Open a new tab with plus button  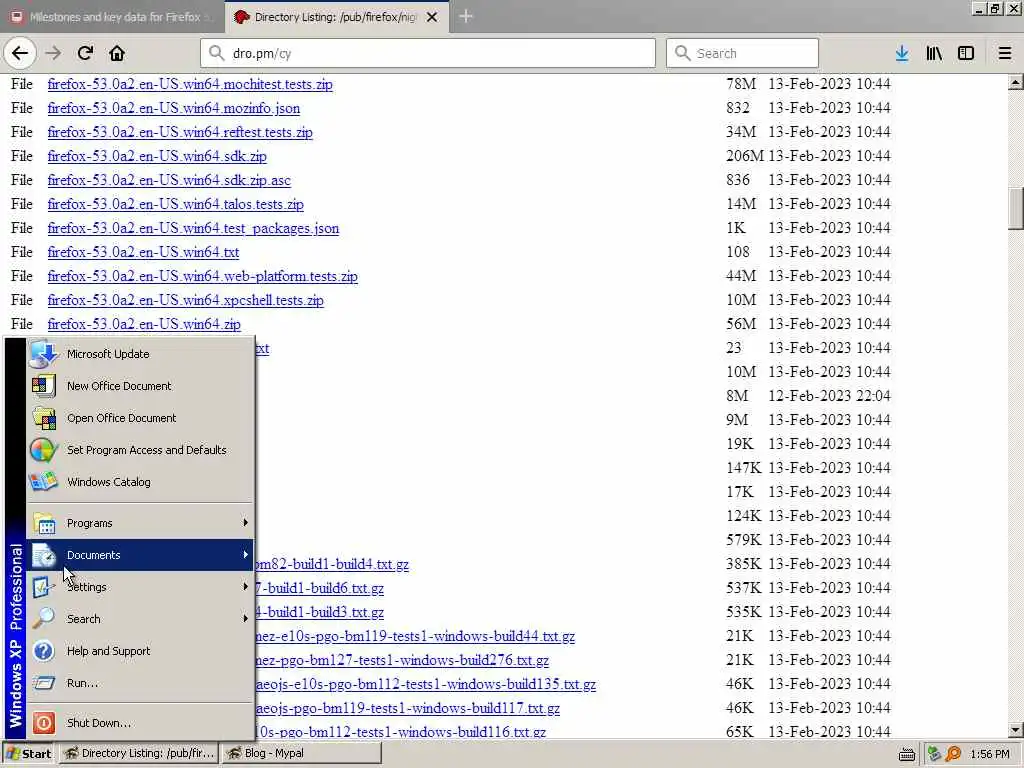[466, 16]
